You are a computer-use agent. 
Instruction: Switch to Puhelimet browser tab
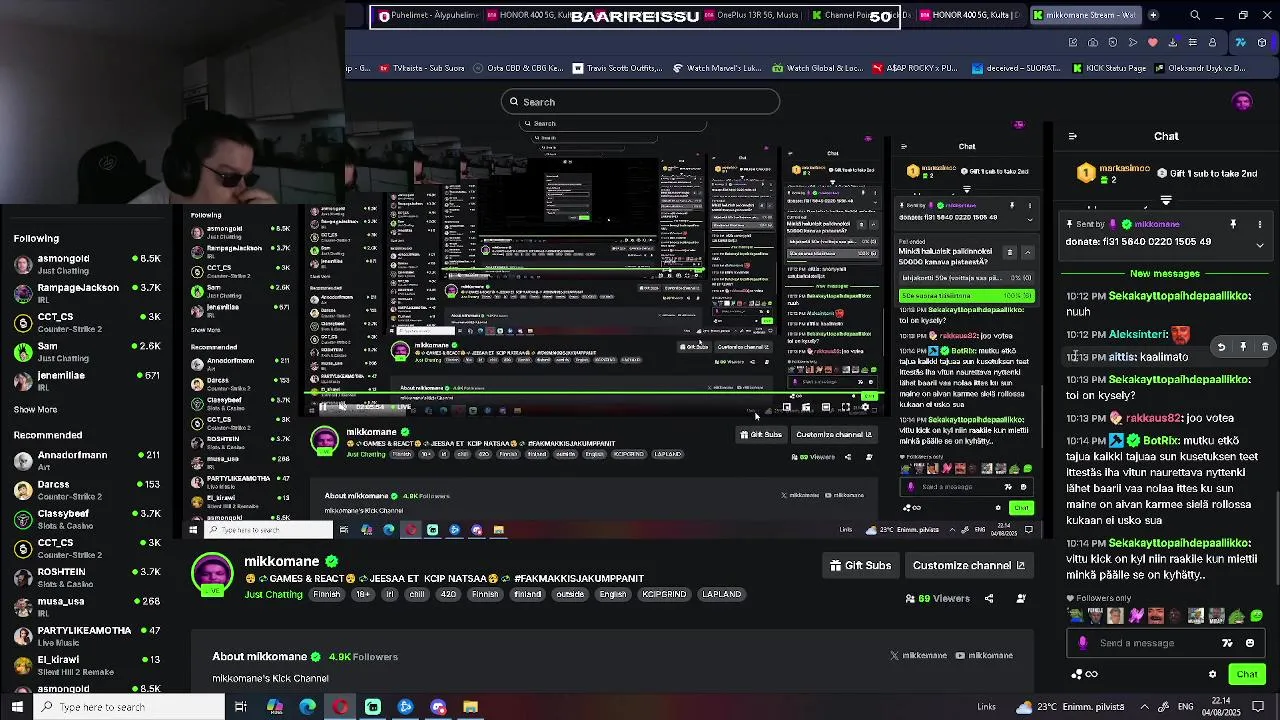(x=426, y=15)
